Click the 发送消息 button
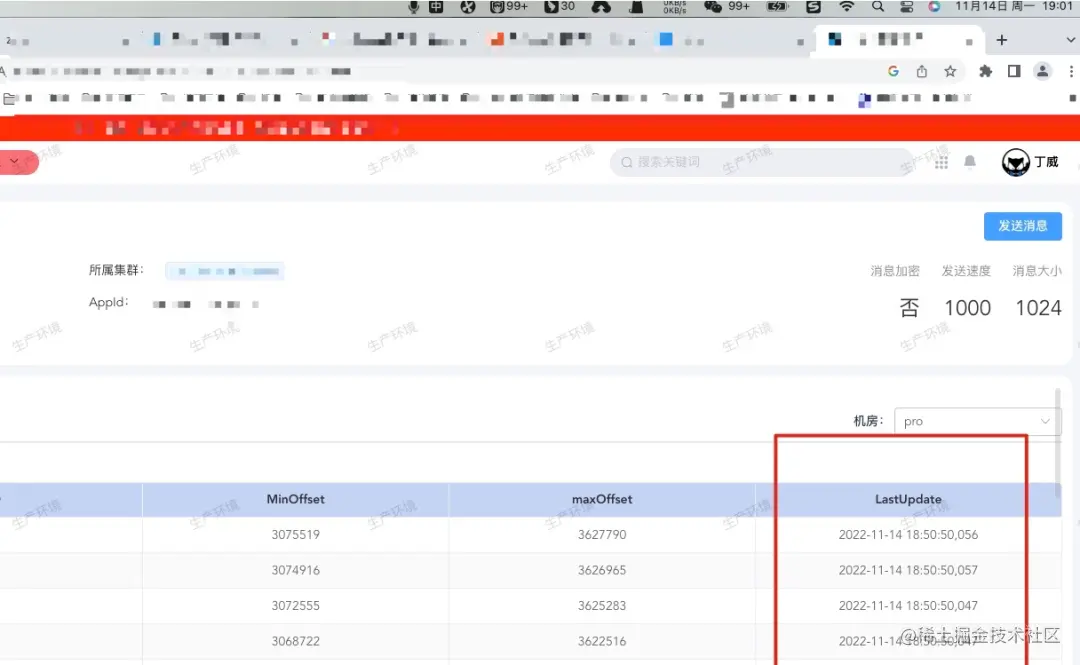The image size is (1080, 665). click(x=1023, y=226)
